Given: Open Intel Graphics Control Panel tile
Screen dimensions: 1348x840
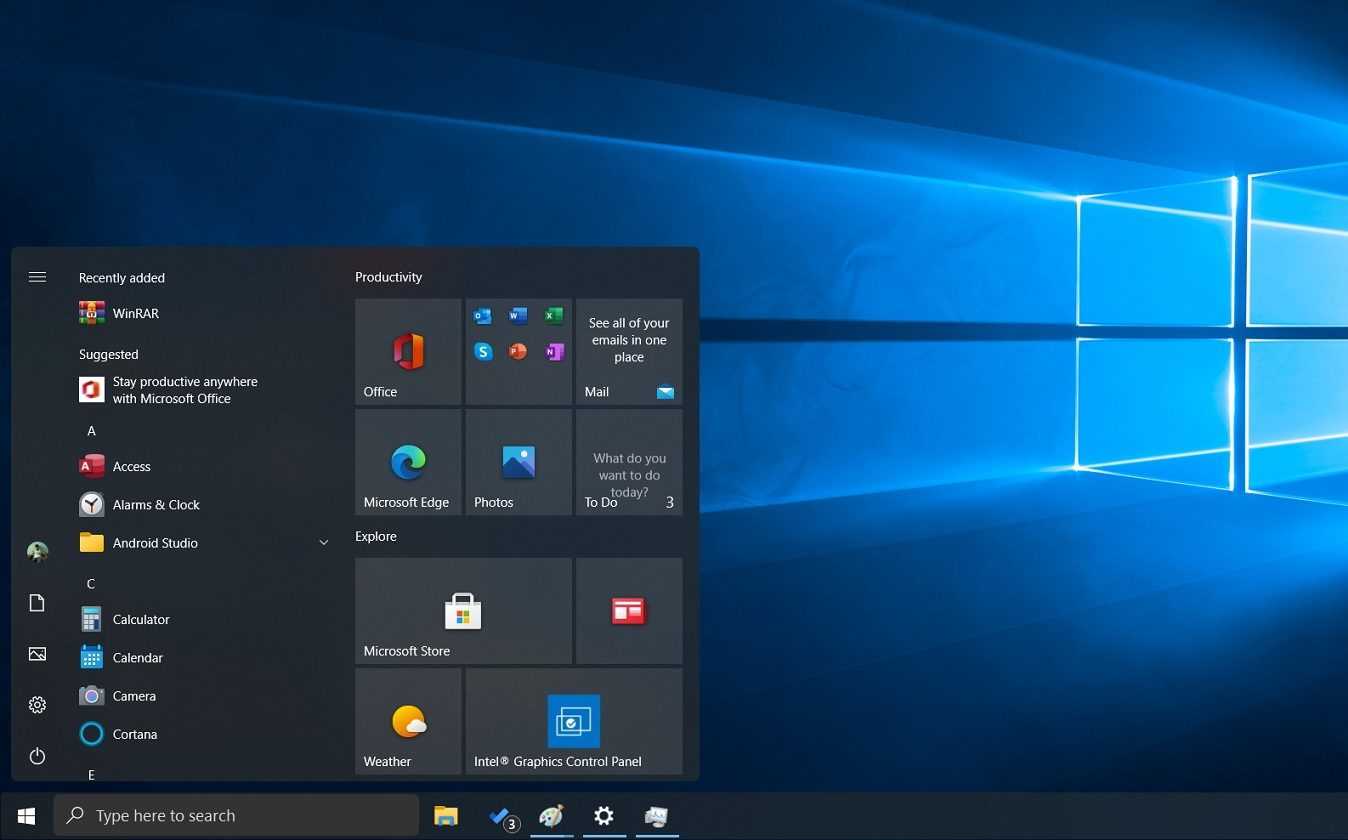Looking at the screenshot, I should 573,721.
